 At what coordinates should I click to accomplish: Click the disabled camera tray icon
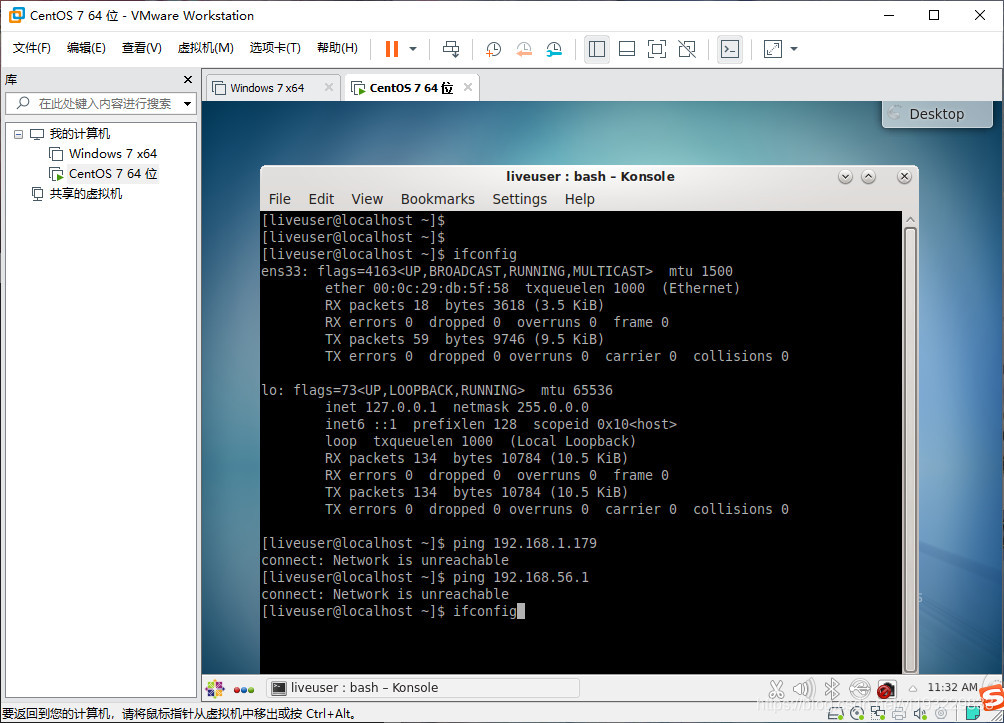887,690
